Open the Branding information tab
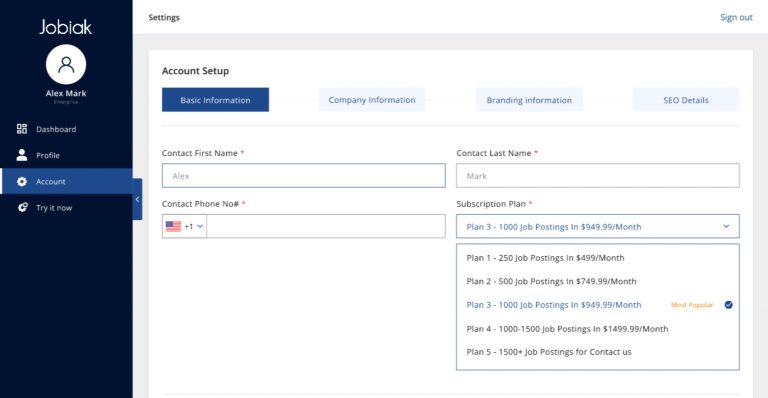Screen dimensions: 768x398 (x=529, y=100)
